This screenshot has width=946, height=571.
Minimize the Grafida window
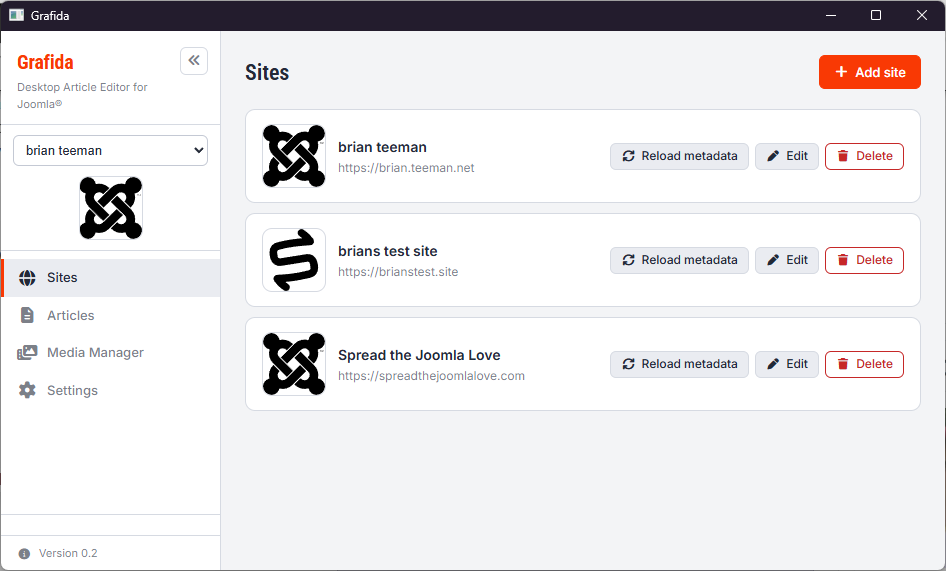[x=831, y=15]
